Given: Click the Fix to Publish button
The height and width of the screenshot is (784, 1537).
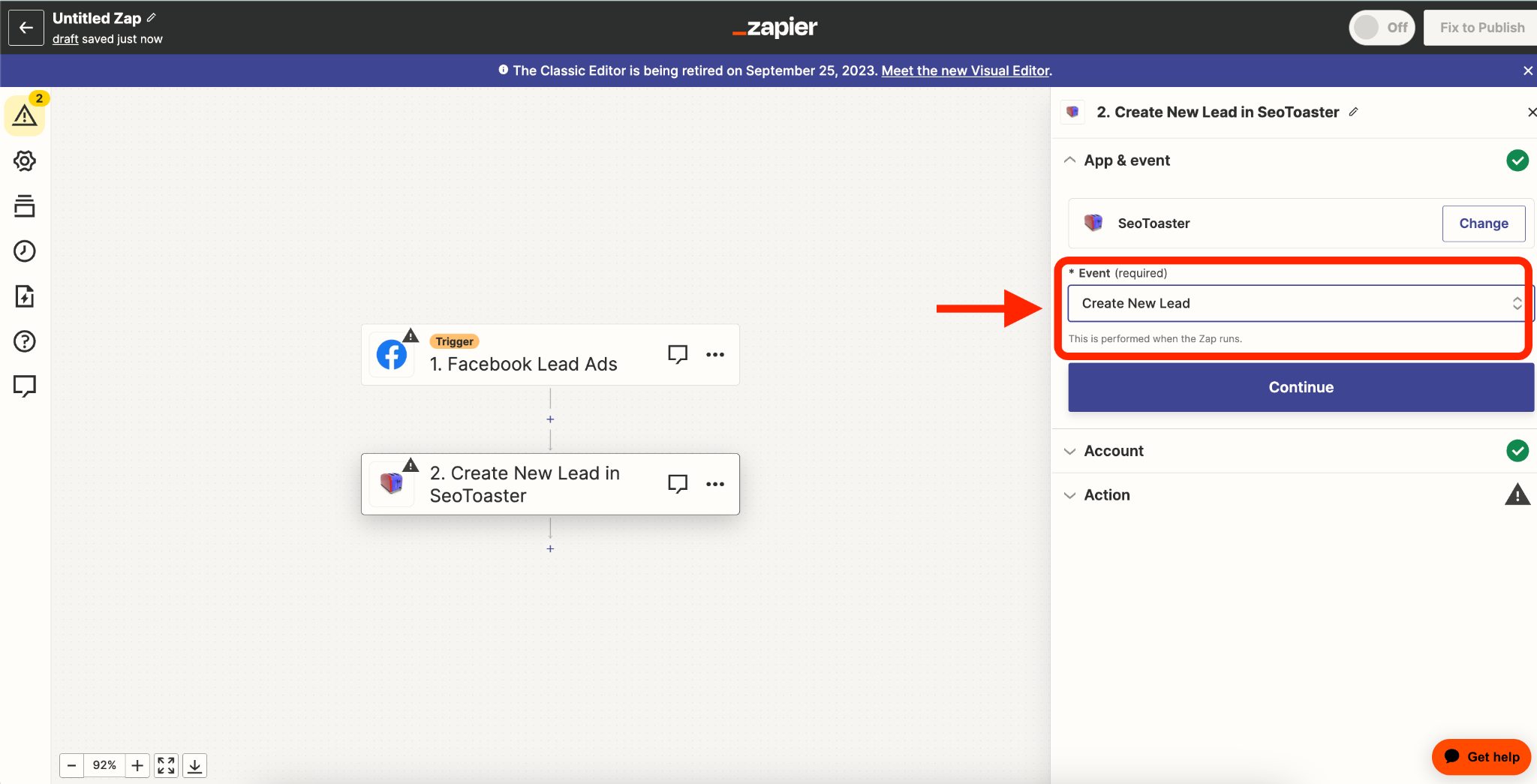Looking at the screenshot, I should 1481,28.
